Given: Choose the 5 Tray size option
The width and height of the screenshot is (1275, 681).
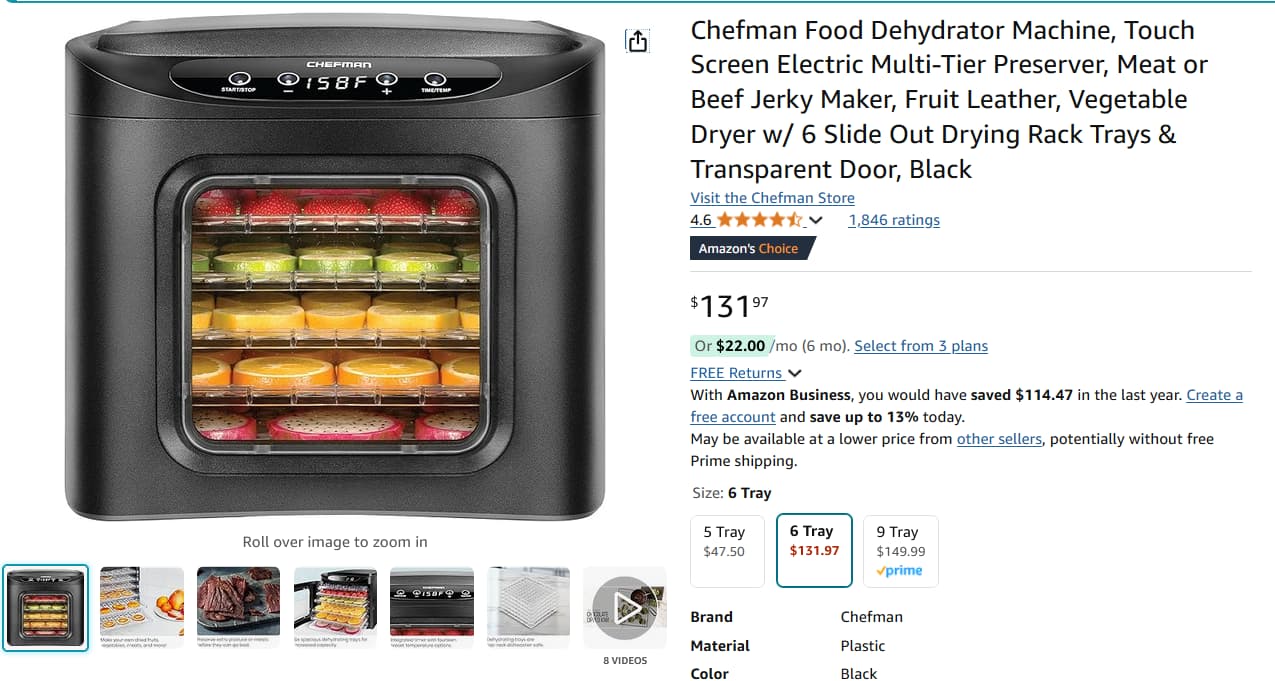Looking at the screenshot, I should click(727, 551).
